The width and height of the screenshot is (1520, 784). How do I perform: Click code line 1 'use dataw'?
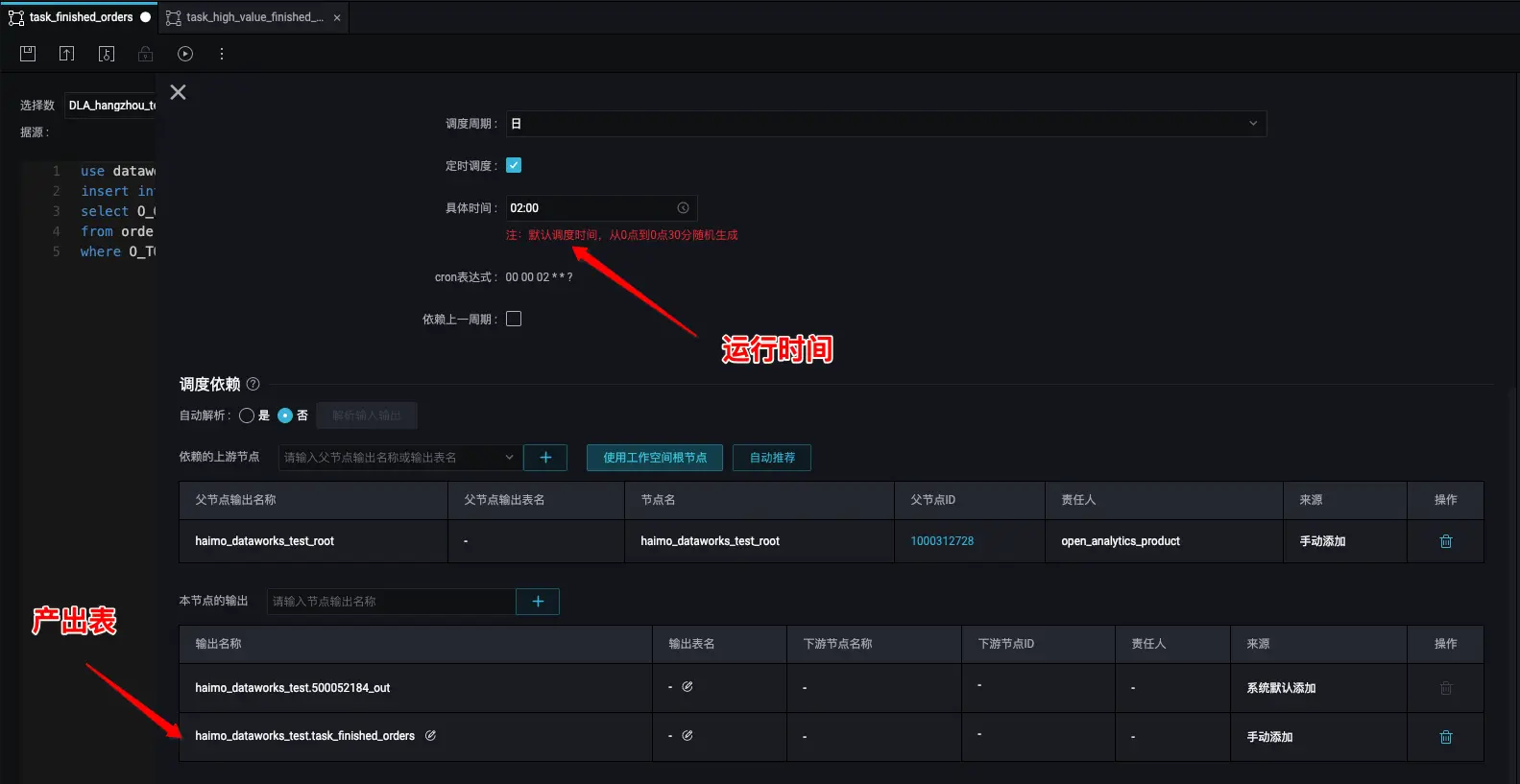tap(118, 171)
